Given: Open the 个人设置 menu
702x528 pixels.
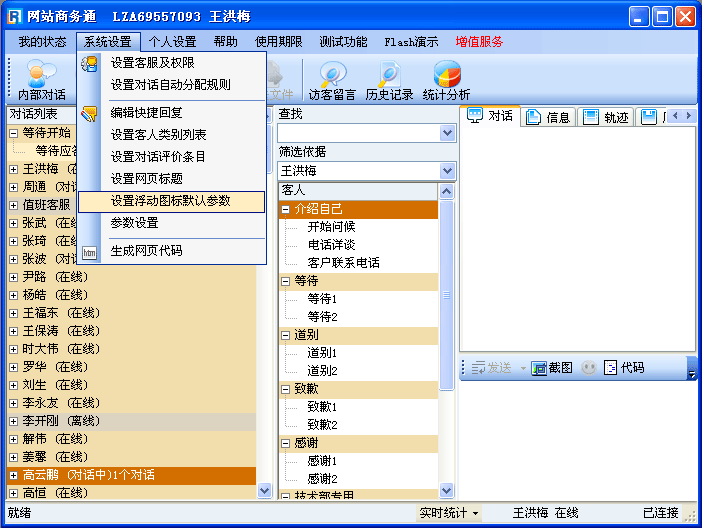Looking at the screenshot, I should (x=172, y=42).
